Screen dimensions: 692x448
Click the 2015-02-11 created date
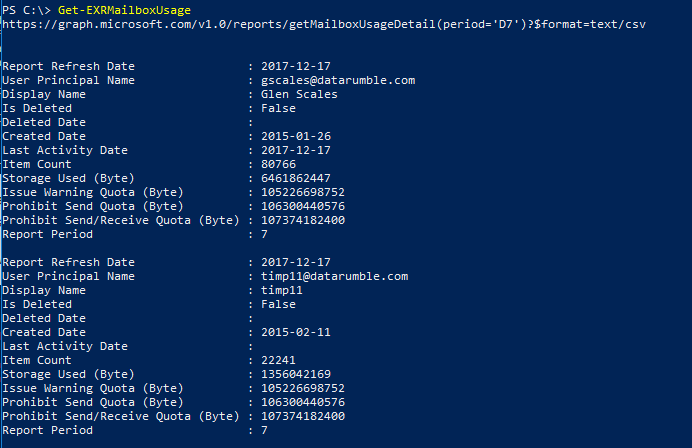pos(296,332)
